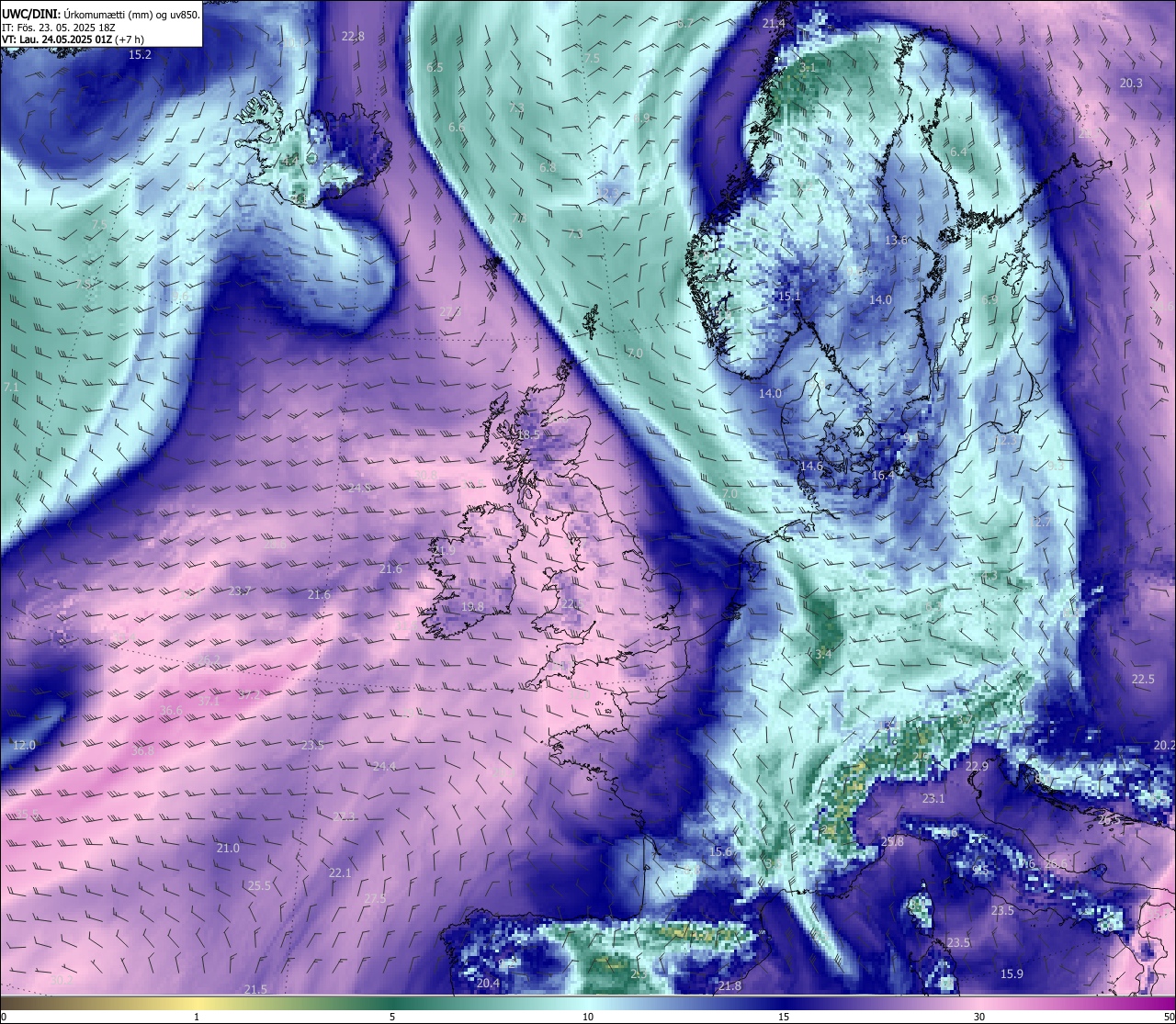Click the 20.4 value over Iberia
Viewport: 1176px width, 1024px height.
(x=488, y=984)
